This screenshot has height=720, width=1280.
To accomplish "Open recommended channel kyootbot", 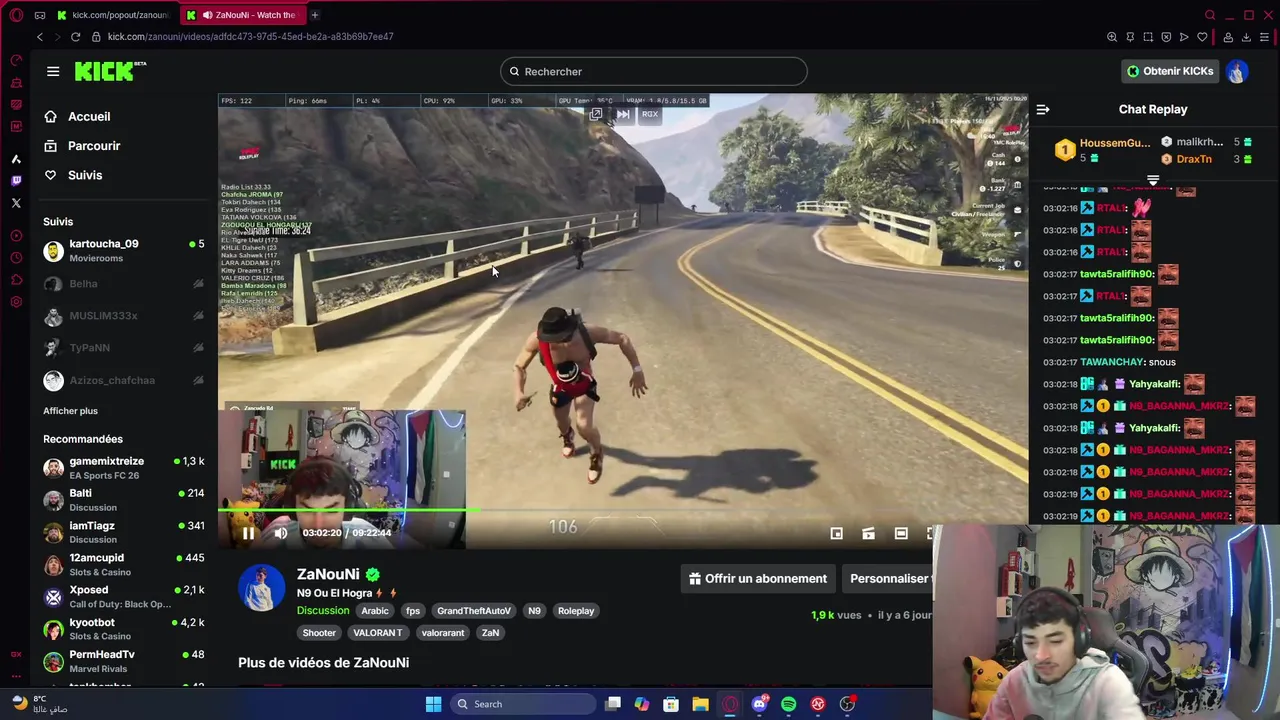I will [x=124, y=629].
